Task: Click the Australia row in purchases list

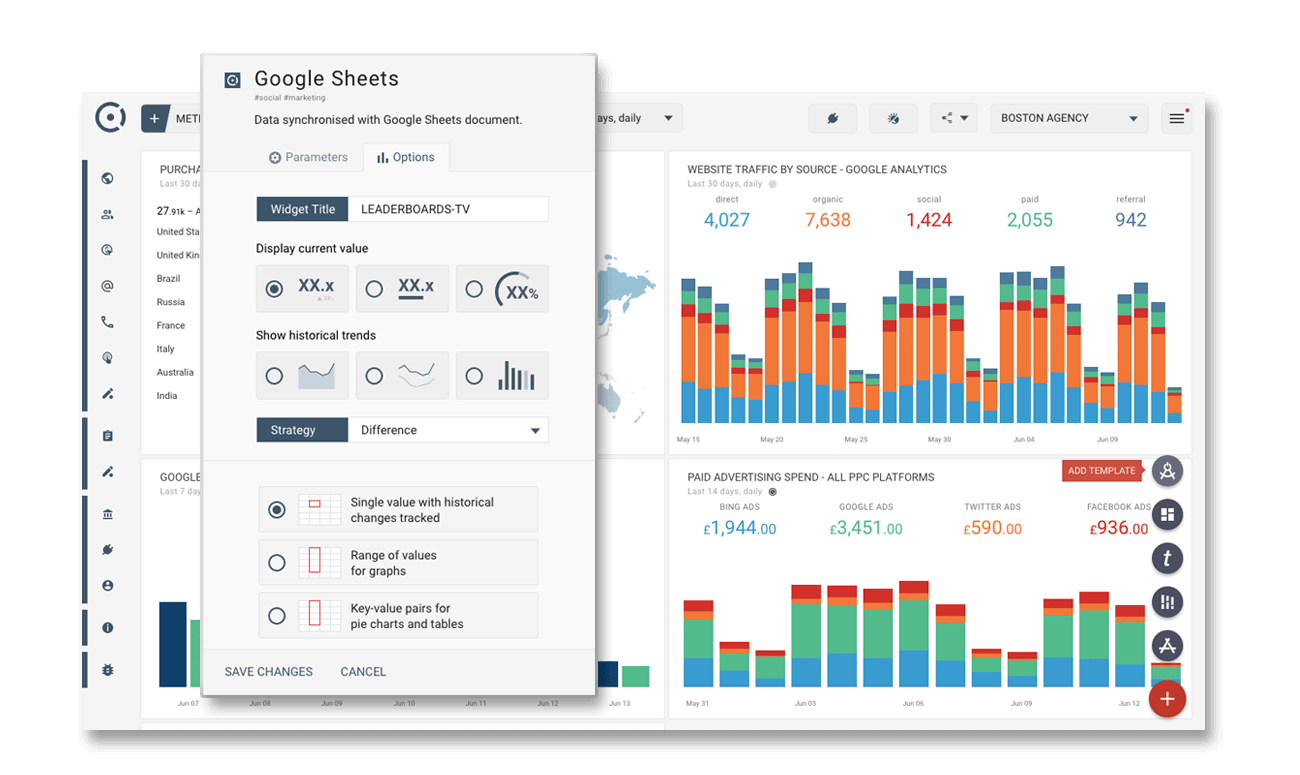Action: 175,373
